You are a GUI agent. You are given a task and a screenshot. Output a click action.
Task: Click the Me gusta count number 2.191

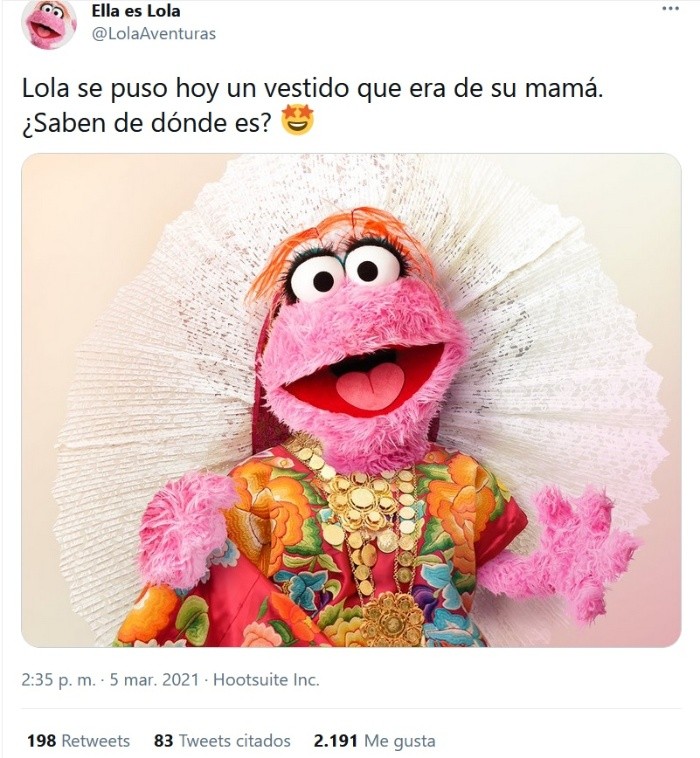tap(336, 741)
